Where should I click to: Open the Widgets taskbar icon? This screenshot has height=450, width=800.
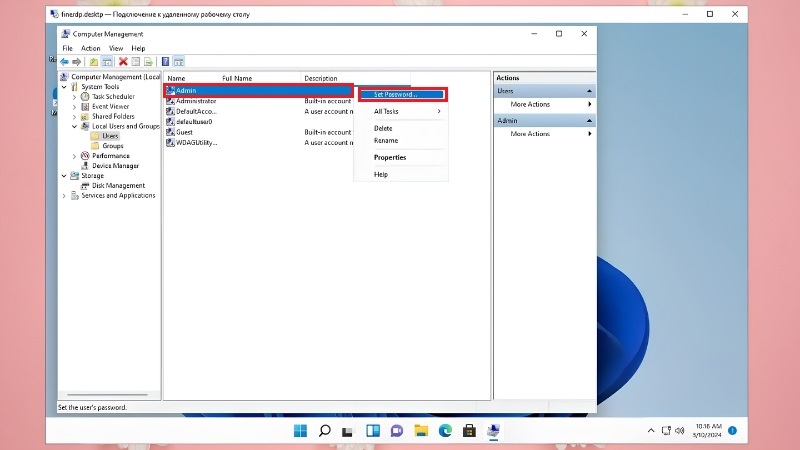[373, 431]
